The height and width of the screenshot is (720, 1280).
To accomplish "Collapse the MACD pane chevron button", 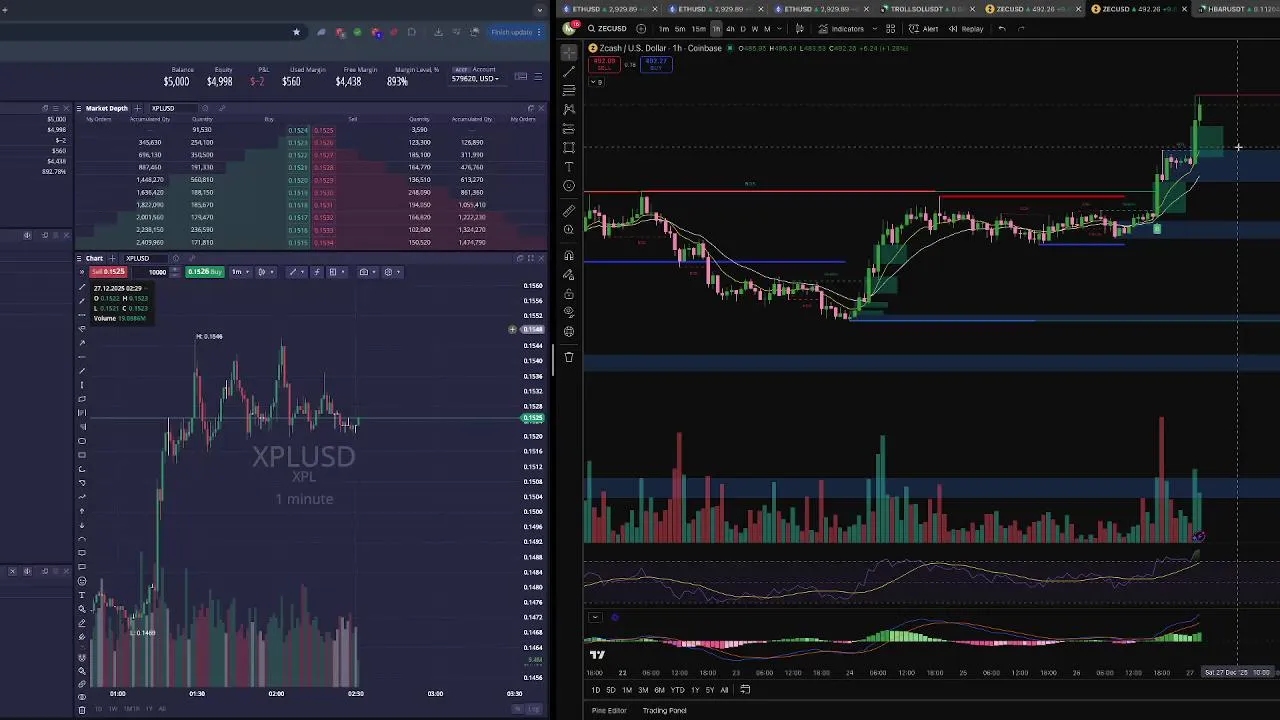I will [x=595, y=617].
